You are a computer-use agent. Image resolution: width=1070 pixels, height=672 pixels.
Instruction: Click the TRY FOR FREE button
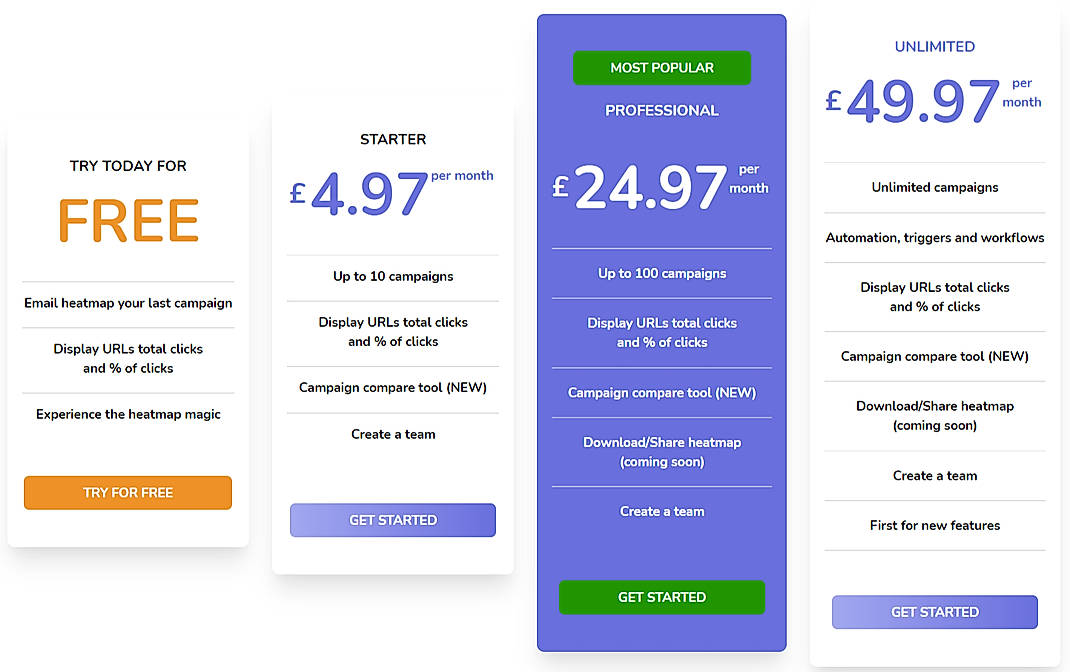(x=127, y=493)
